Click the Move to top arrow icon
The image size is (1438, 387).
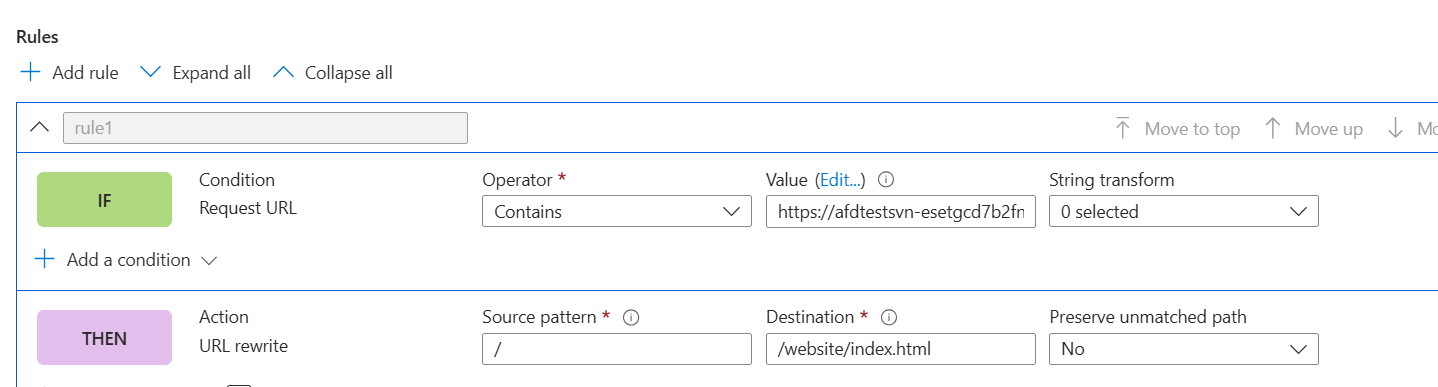click(x=1123, y=129)
